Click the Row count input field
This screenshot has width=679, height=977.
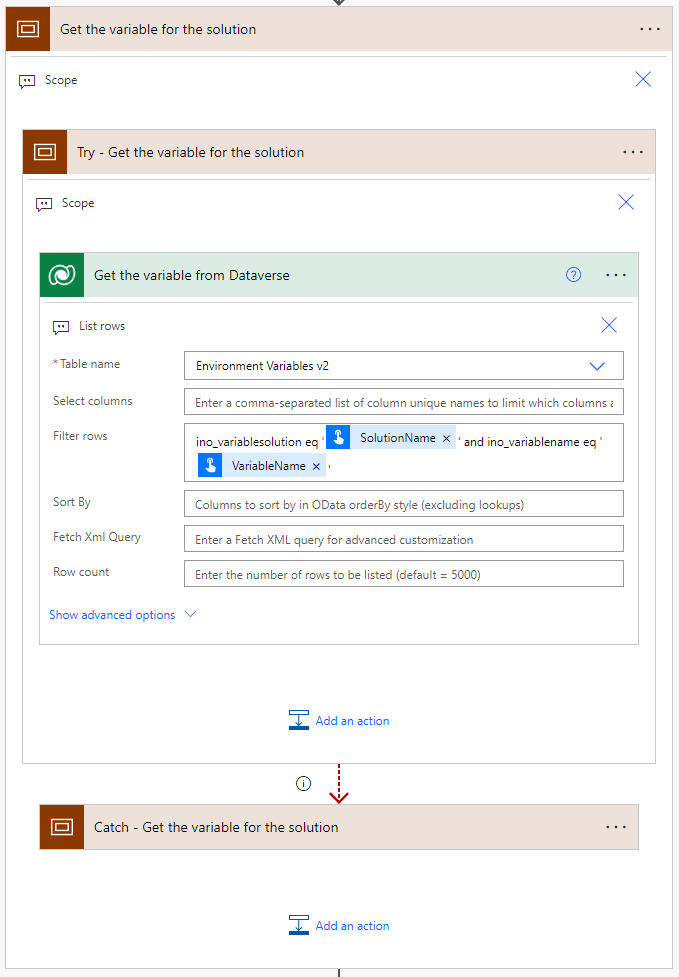click(x=403, y=574)
